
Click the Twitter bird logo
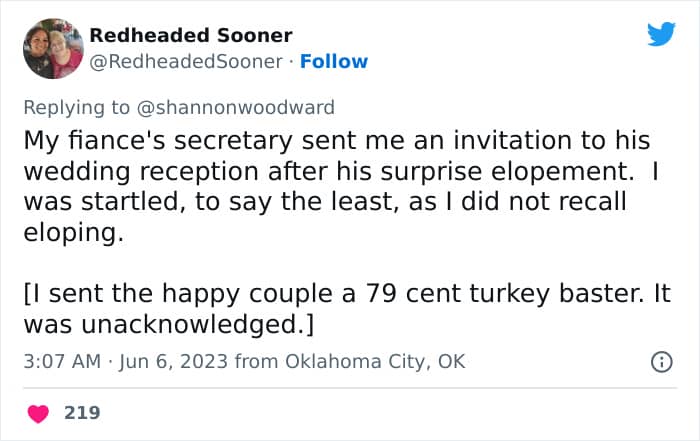coord(661,35)
